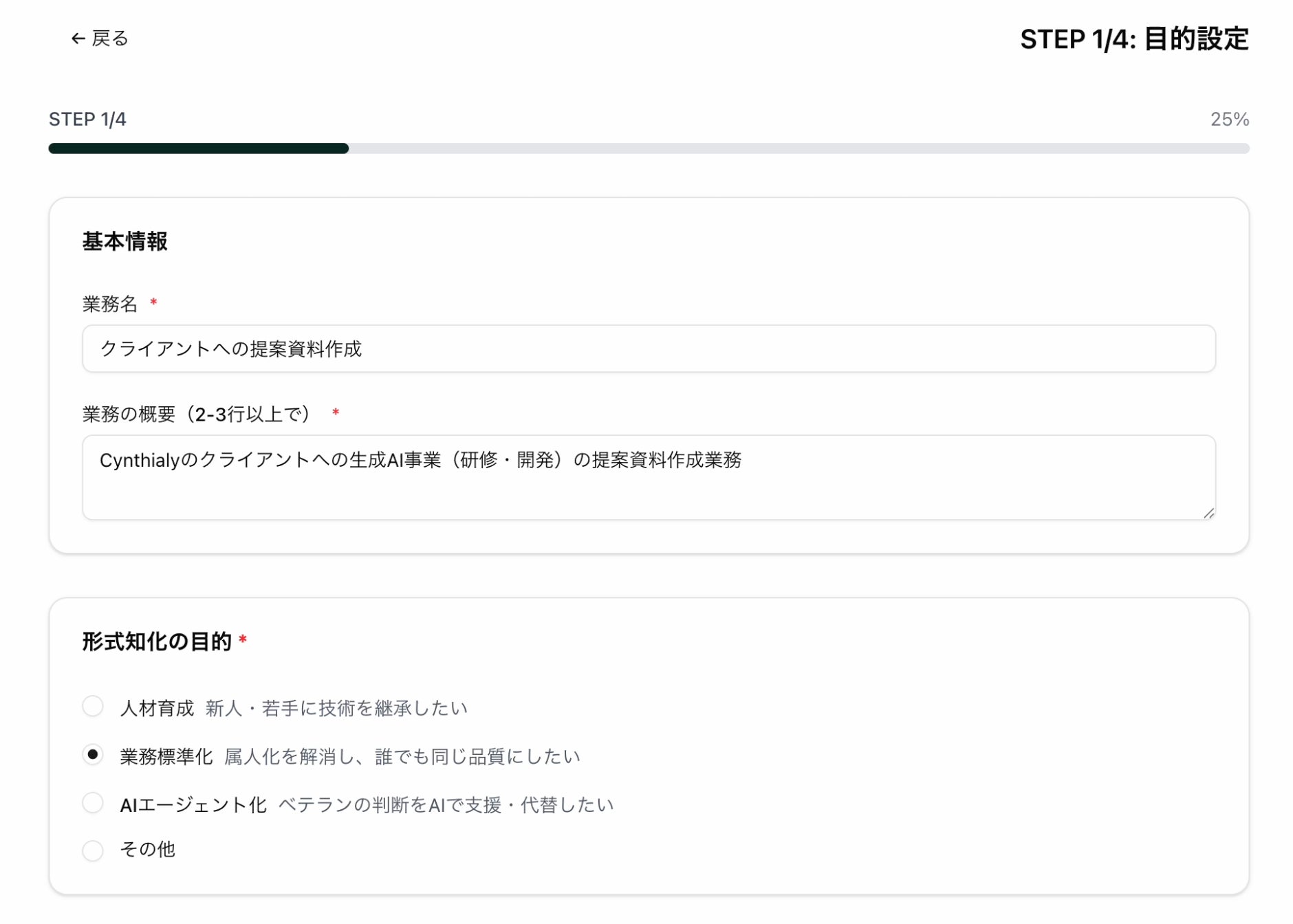
Task: Click the textarea resize handle
Action: [1208, 513]
